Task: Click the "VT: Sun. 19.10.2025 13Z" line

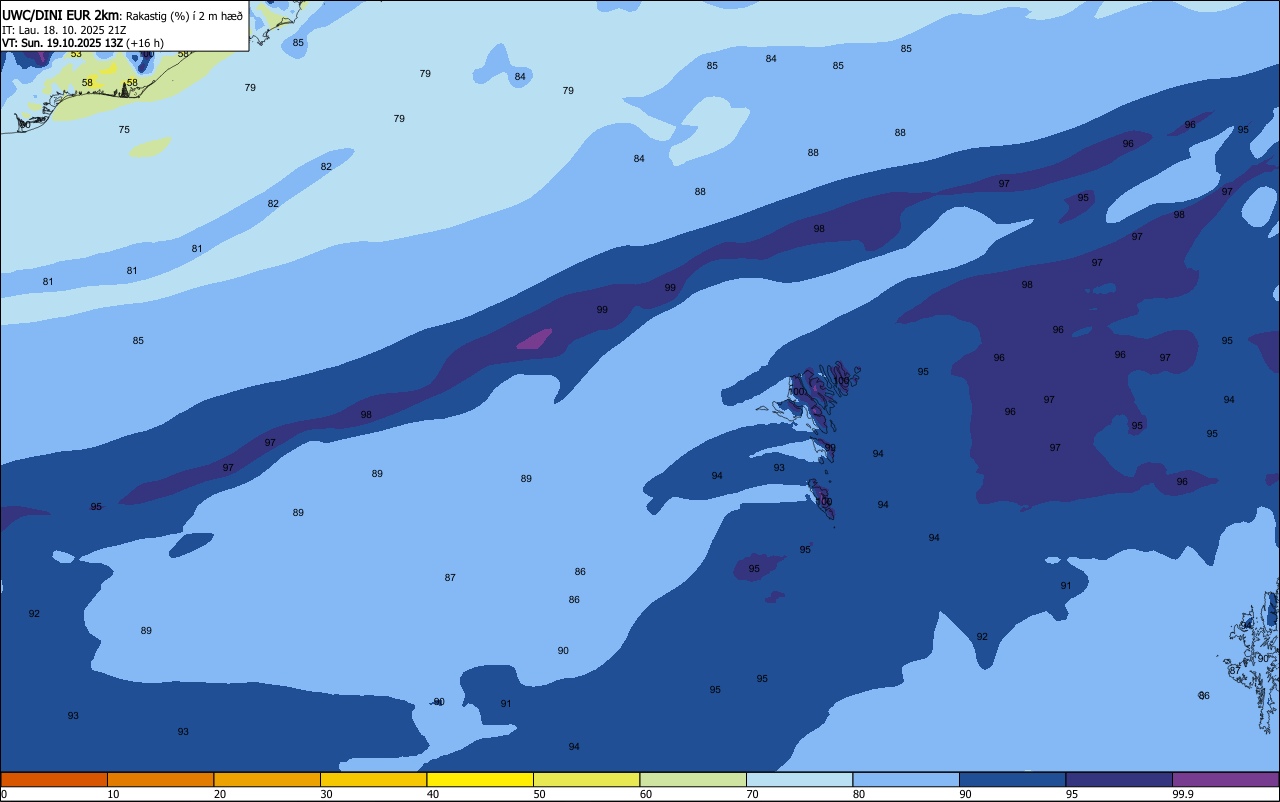Action: 62,43
